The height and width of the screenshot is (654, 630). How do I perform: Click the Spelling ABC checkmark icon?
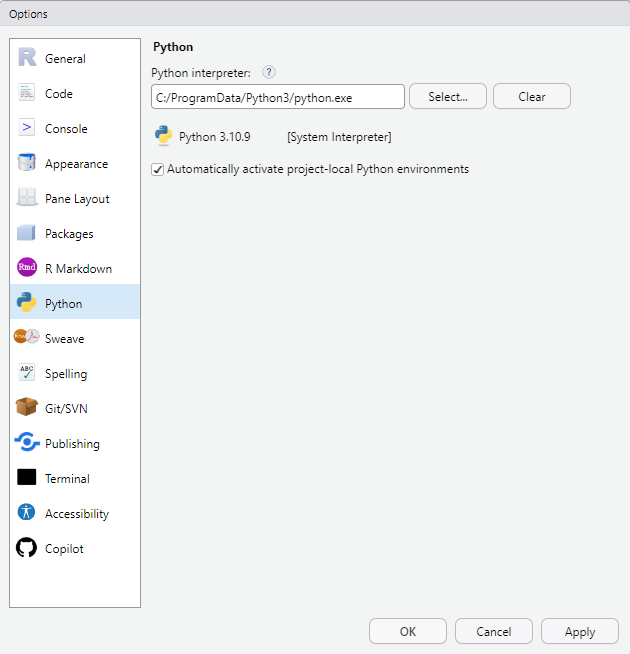27,372
